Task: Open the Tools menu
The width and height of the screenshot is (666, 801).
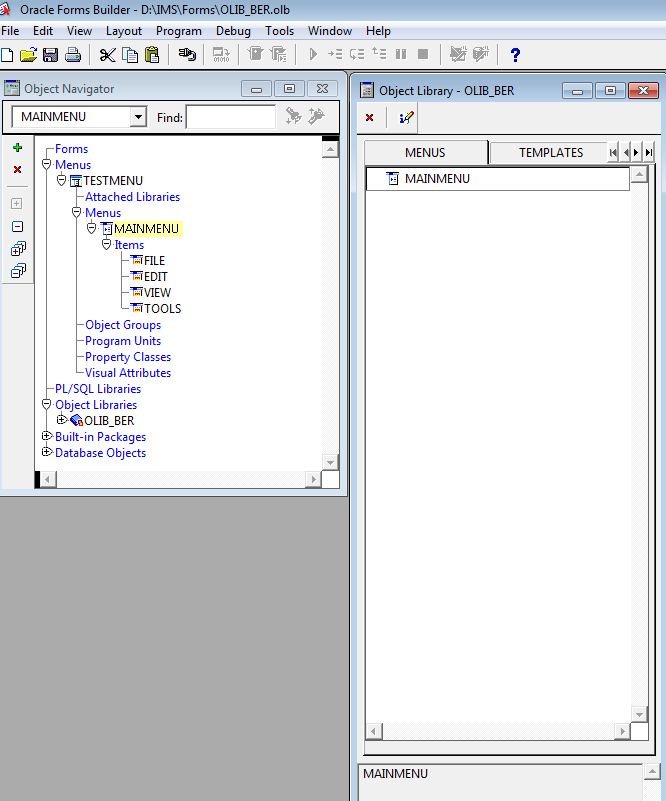Action: pyautogui.click(x=279, y=31)
